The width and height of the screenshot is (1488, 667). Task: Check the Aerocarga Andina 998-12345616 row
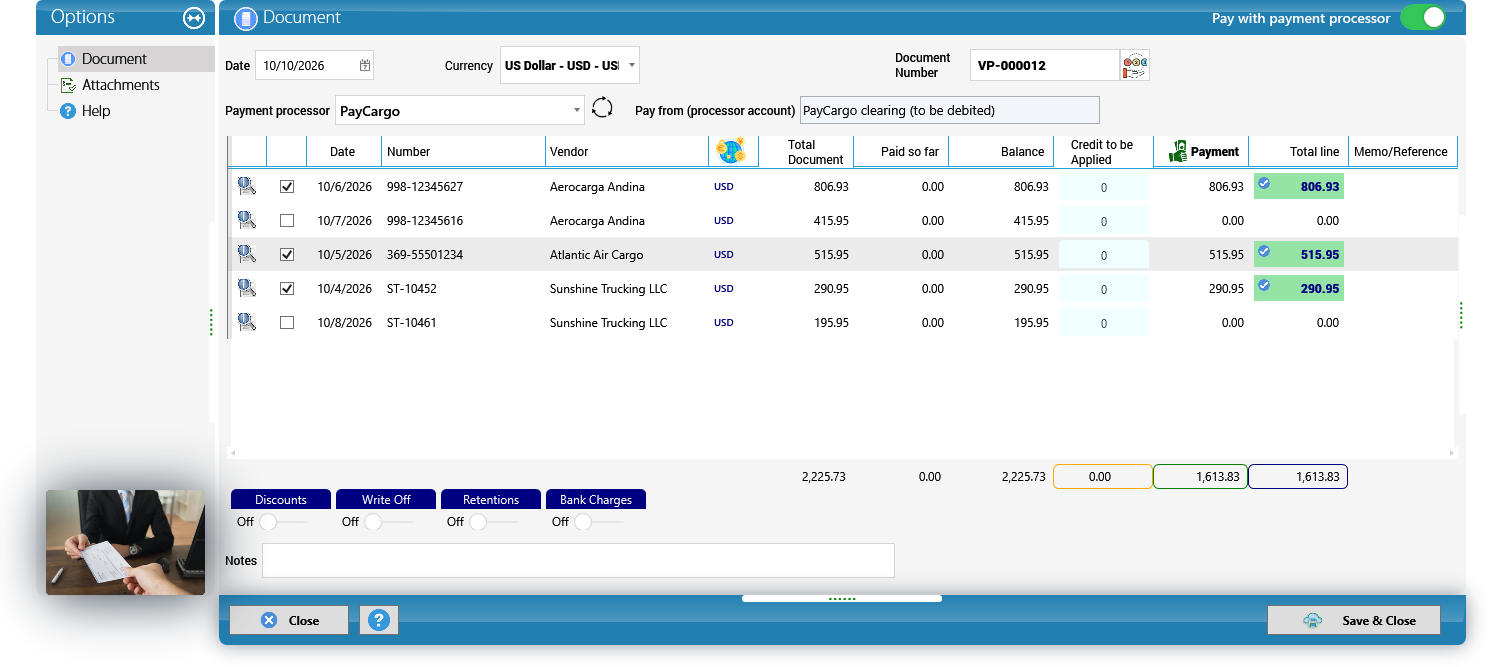click(x=287, y=221)
